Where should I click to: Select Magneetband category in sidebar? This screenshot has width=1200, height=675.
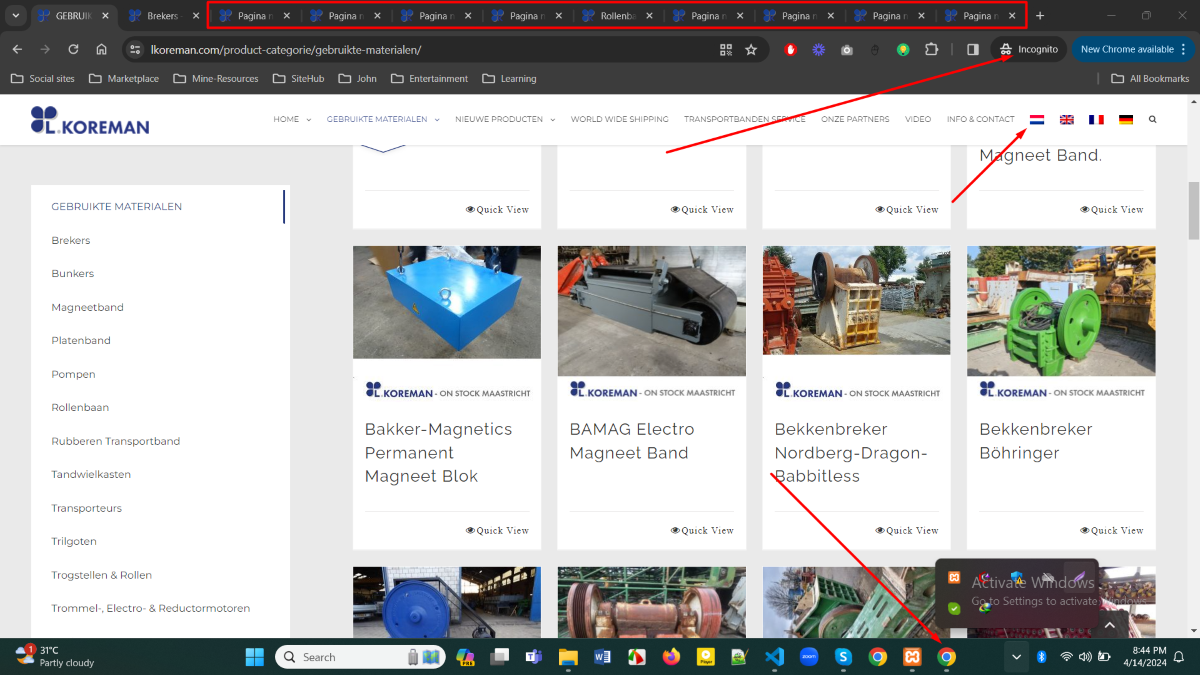88,307
